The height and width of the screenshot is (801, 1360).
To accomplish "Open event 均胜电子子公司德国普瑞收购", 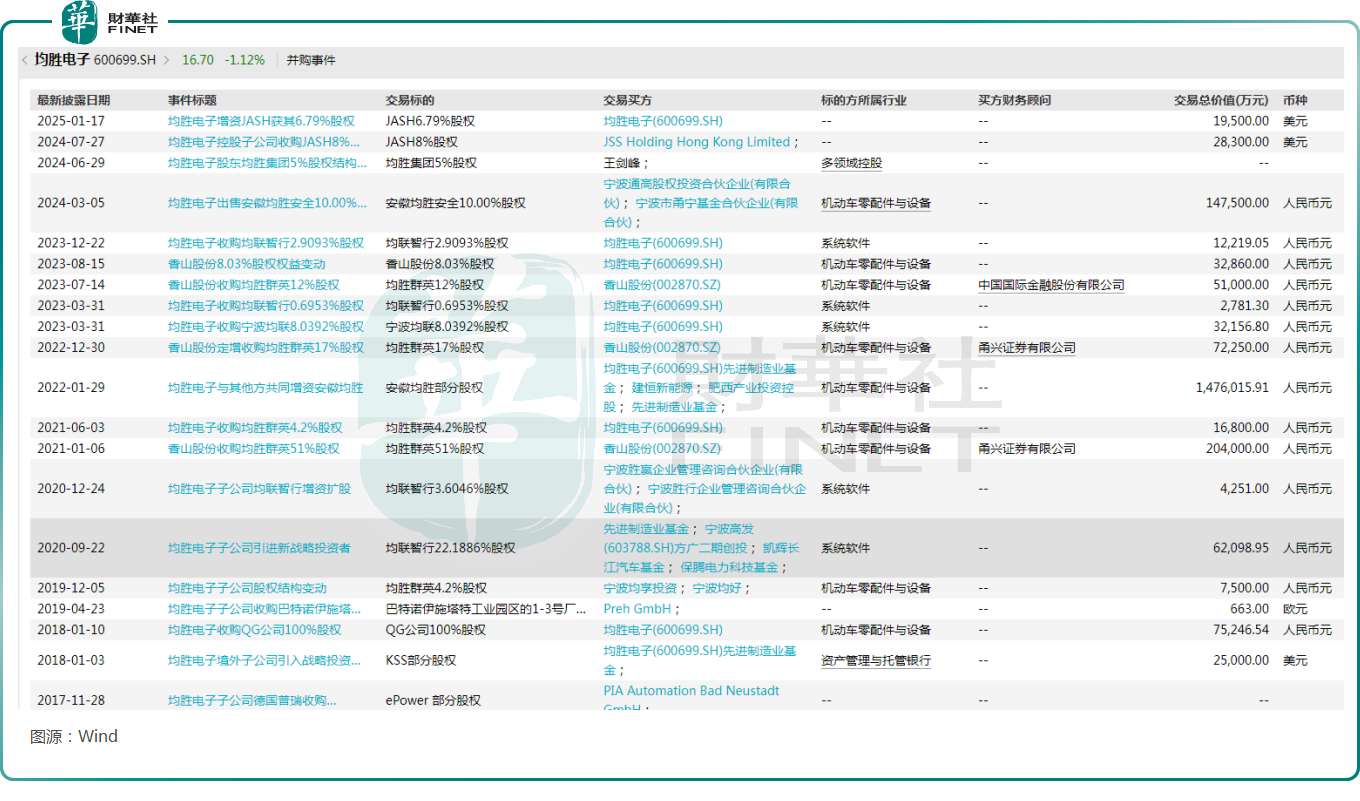I will tap(252, 701).
